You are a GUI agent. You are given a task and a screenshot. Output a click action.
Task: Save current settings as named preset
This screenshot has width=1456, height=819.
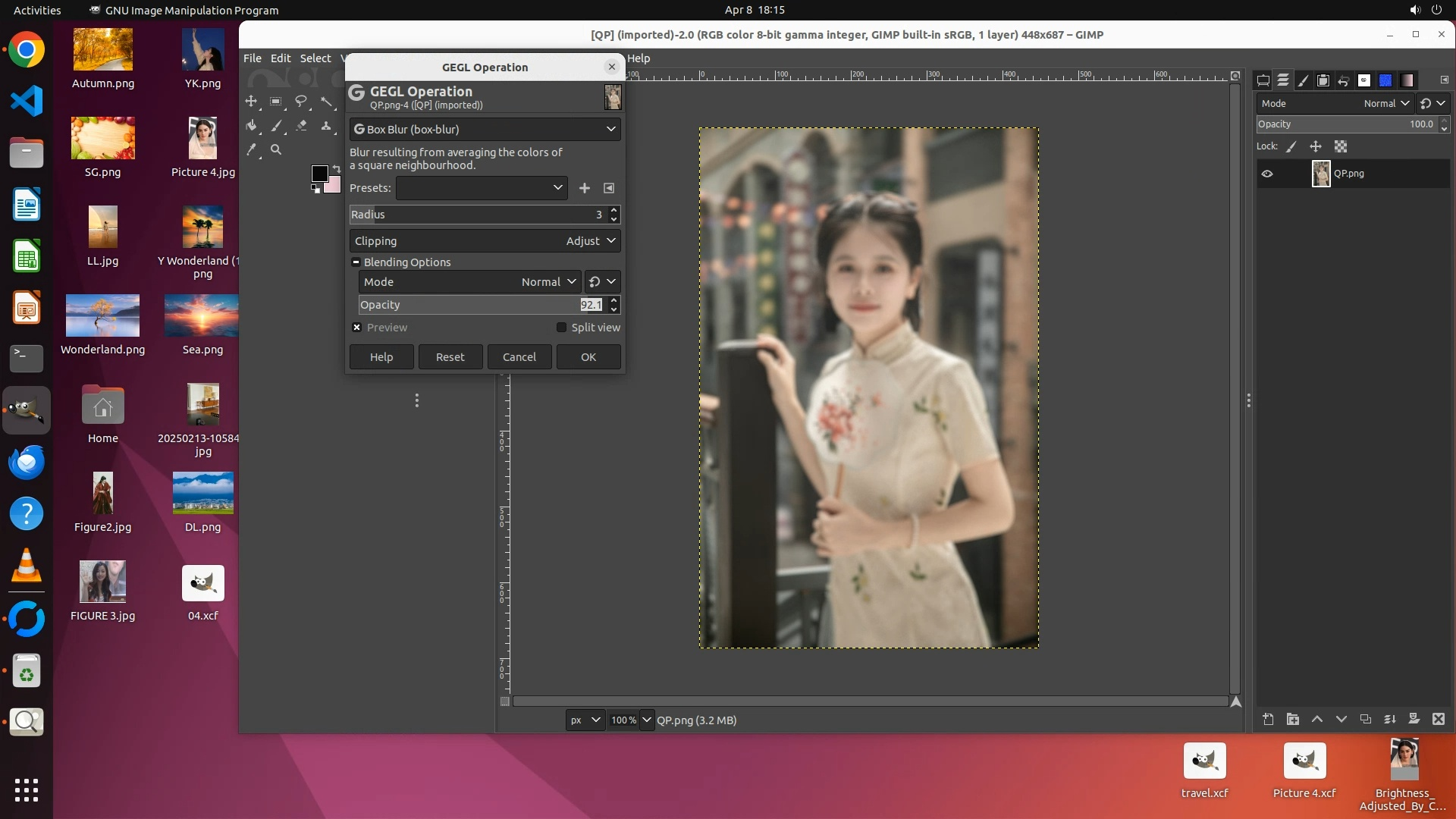585,188
